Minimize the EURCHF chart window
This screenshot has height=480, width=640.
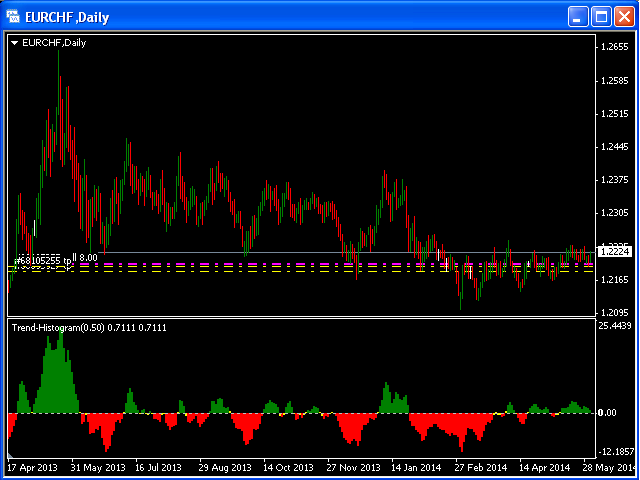577,17
